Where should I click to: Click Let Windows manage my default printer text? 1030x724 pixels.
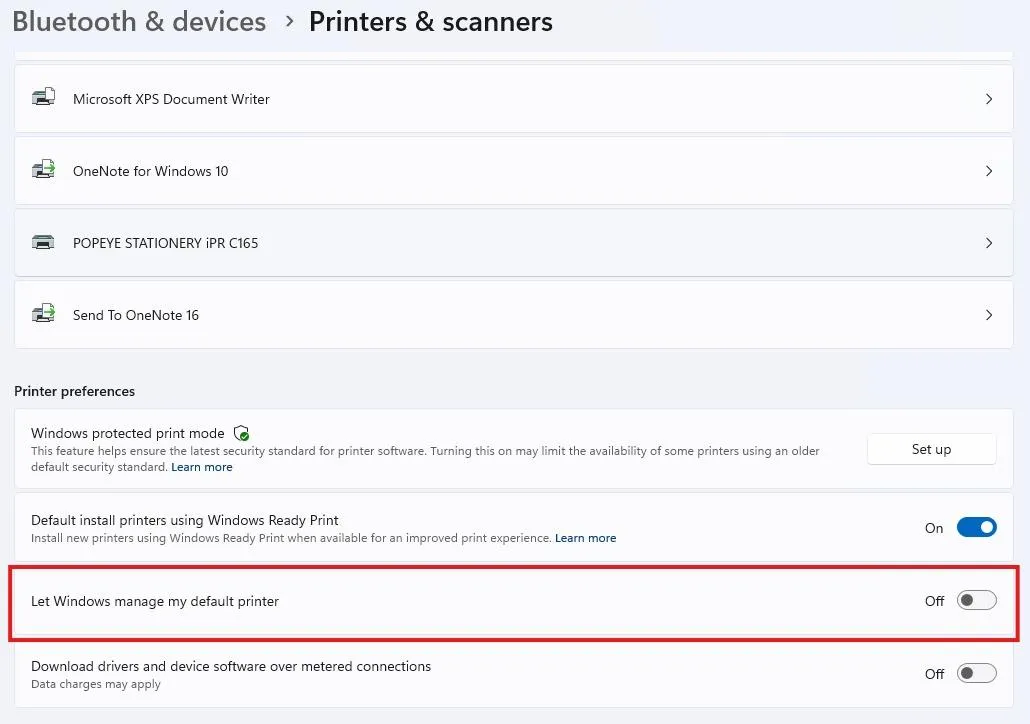(155, 602)
